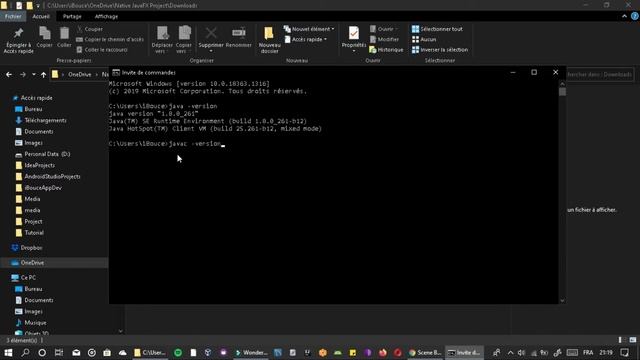Collapse the ribbon with the chevron

coord(624,16)
